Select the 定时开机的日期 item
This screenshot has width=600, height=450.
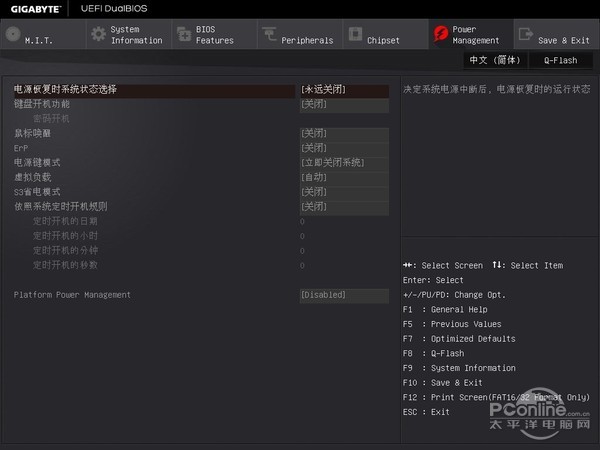click(65, 221)
